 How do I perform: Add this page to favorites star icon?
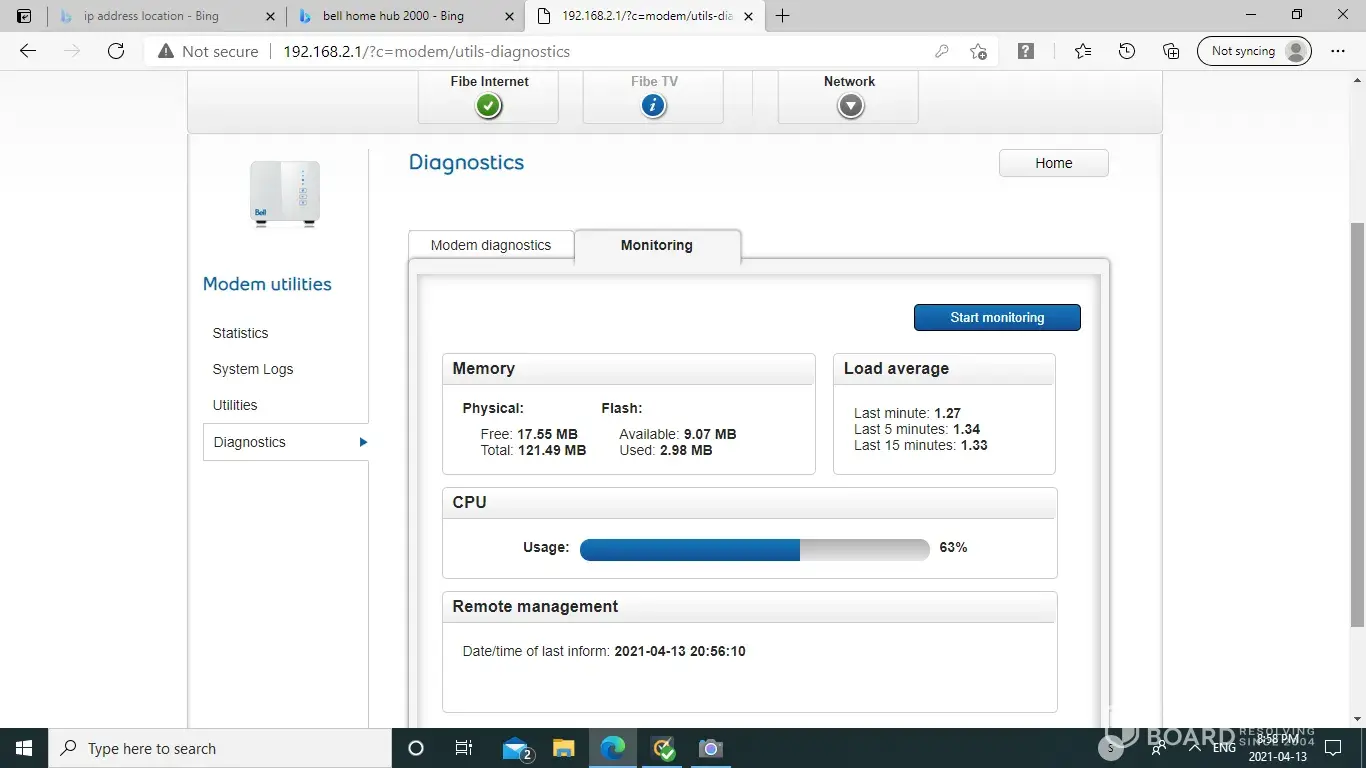pos(978,52)
